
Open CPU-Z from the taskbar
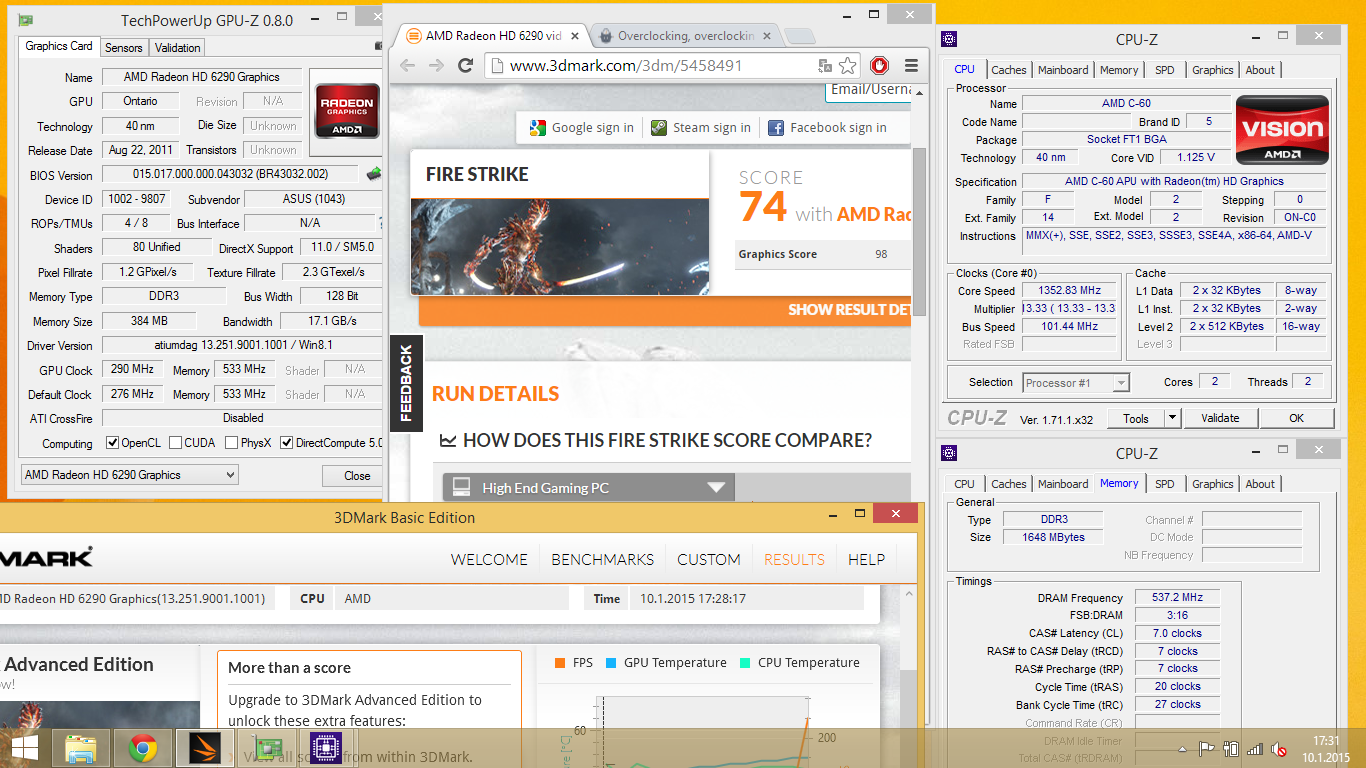tap(325, 748)
